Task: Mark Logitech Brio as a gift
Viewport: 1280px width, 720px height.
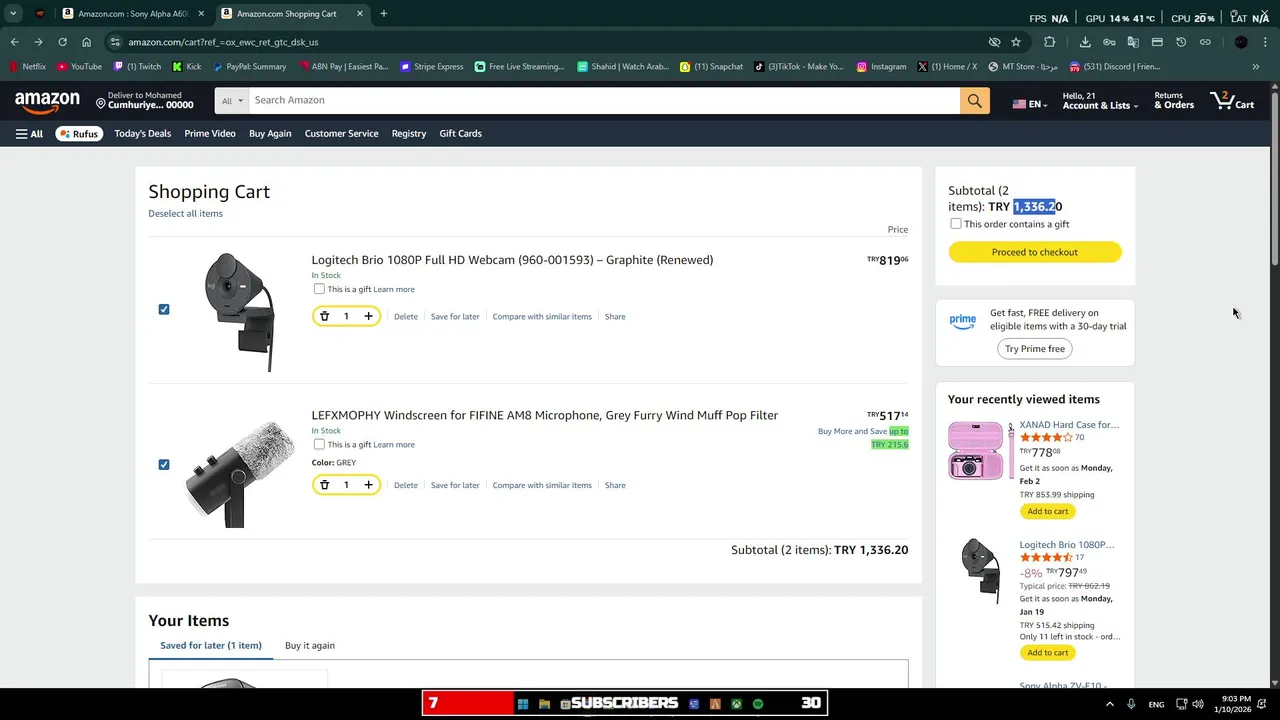Action: (319, 289)
